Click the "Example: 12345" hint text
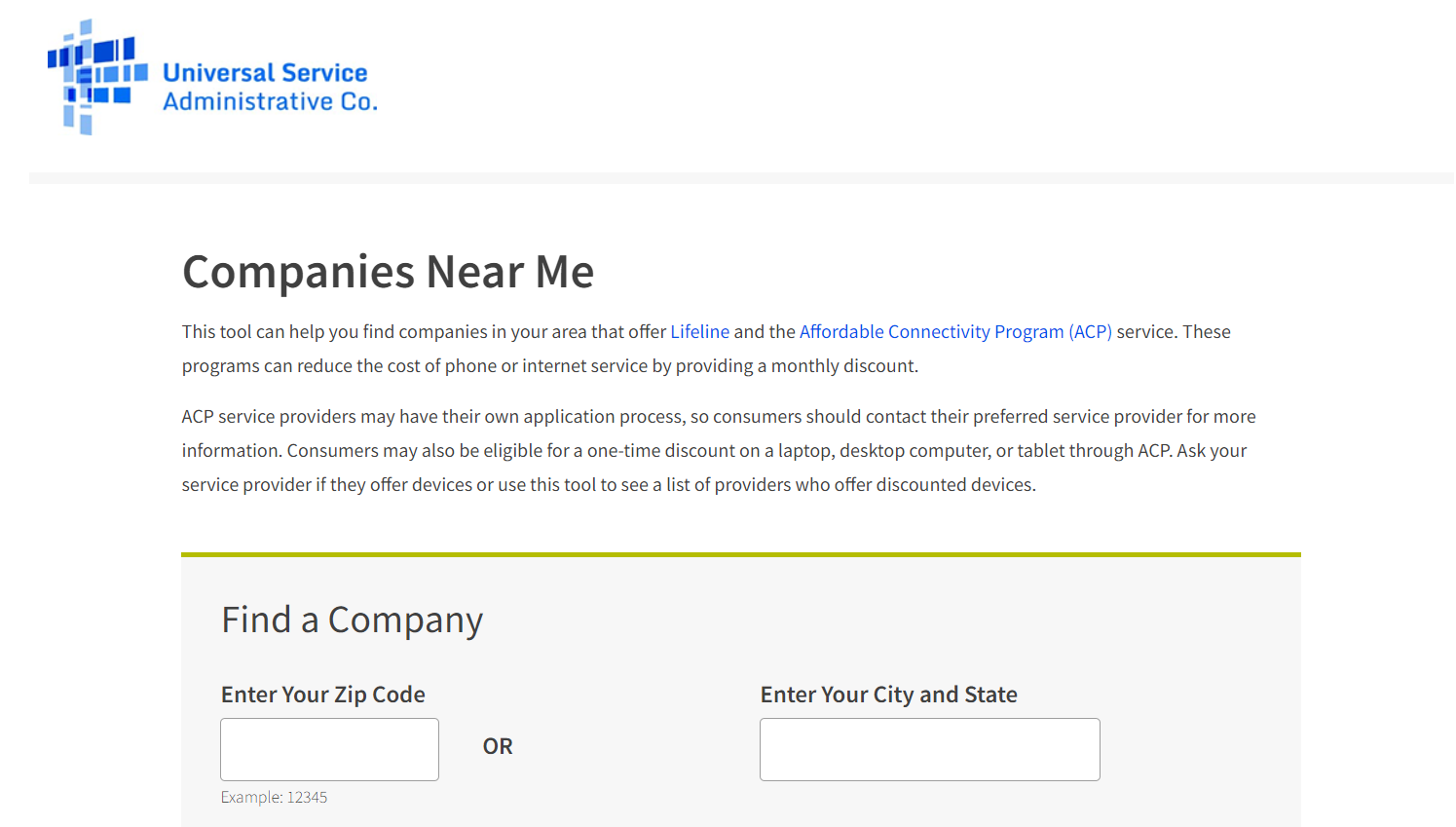The image size is (1456, 827). click(274, 797)
